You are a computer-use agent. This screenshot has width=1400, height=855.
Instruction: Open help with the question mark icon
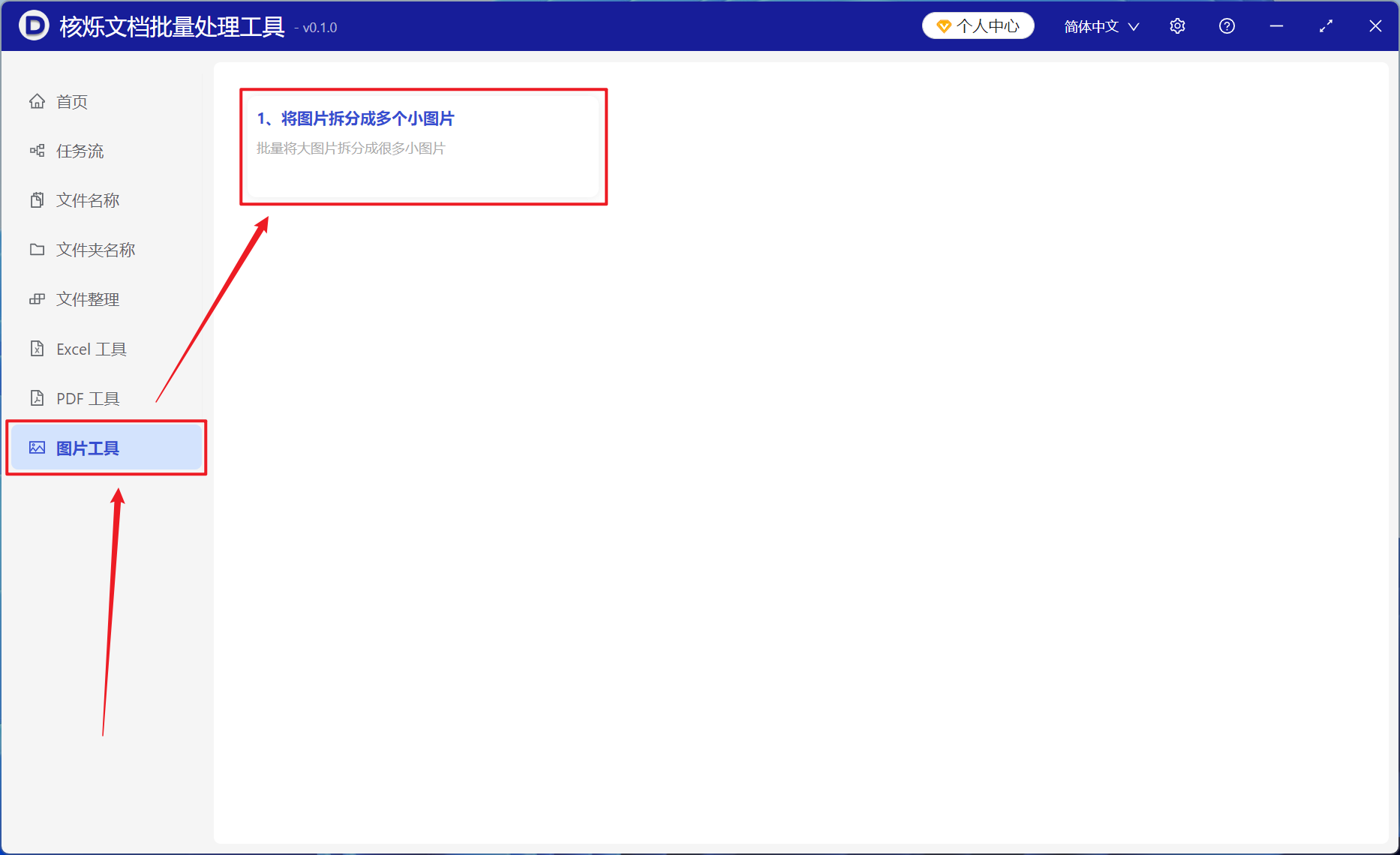tap(1227, 26)
